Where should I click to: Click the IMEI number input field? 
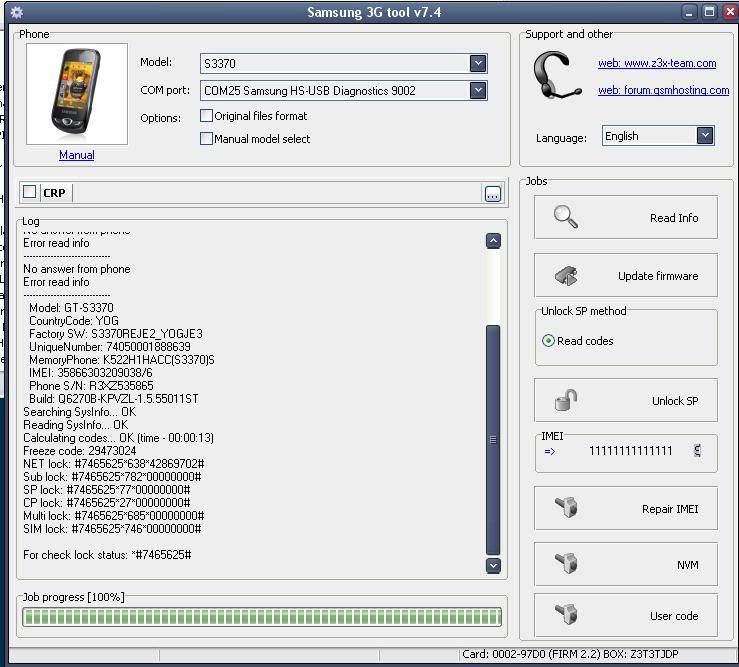coord(631,451)
